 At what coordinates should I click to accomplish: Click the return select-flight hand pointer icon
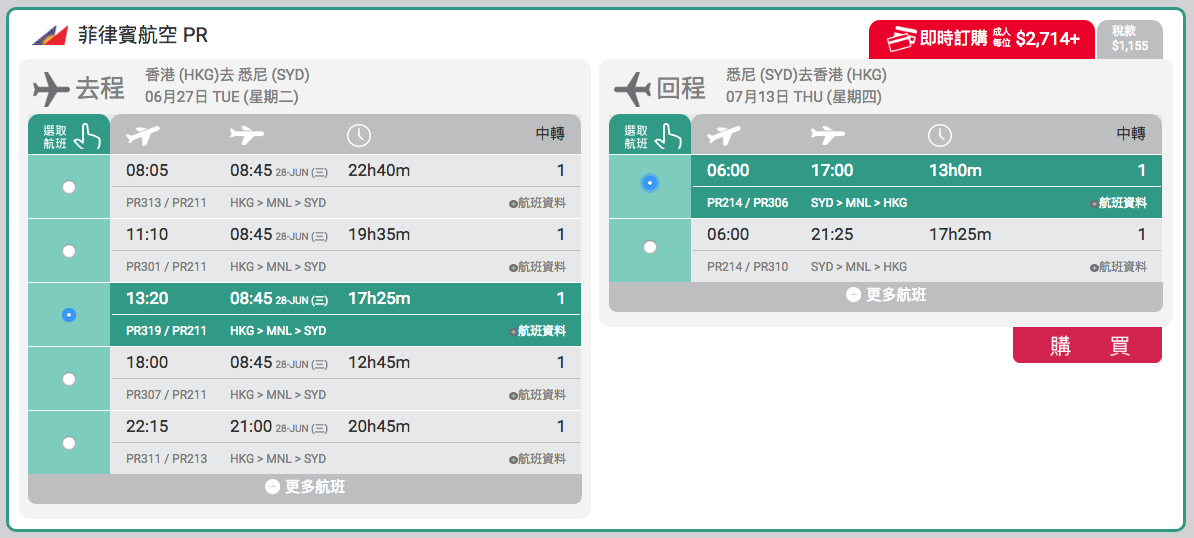[672, 135]
